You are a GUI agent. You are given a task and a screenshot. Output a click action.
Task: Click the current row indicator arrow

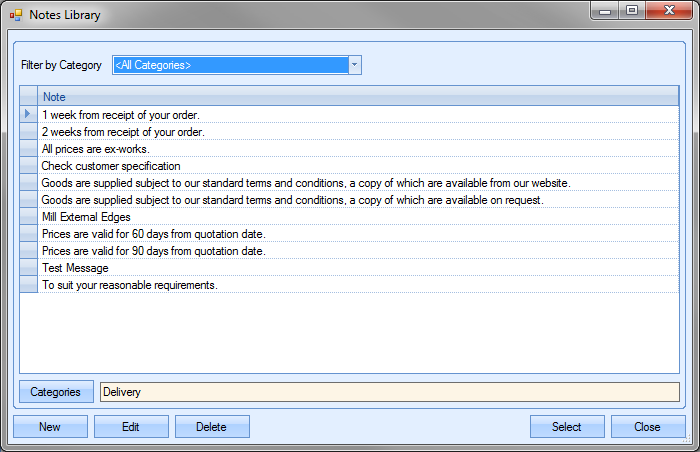pyautogui.click(x=28, y=115)
